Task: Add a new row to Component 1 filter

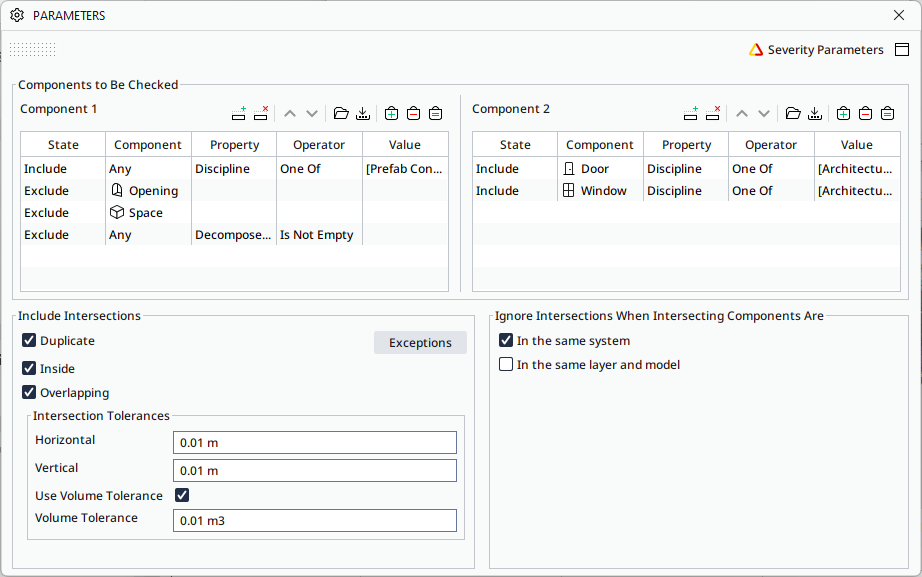Action: pos(238,113)
